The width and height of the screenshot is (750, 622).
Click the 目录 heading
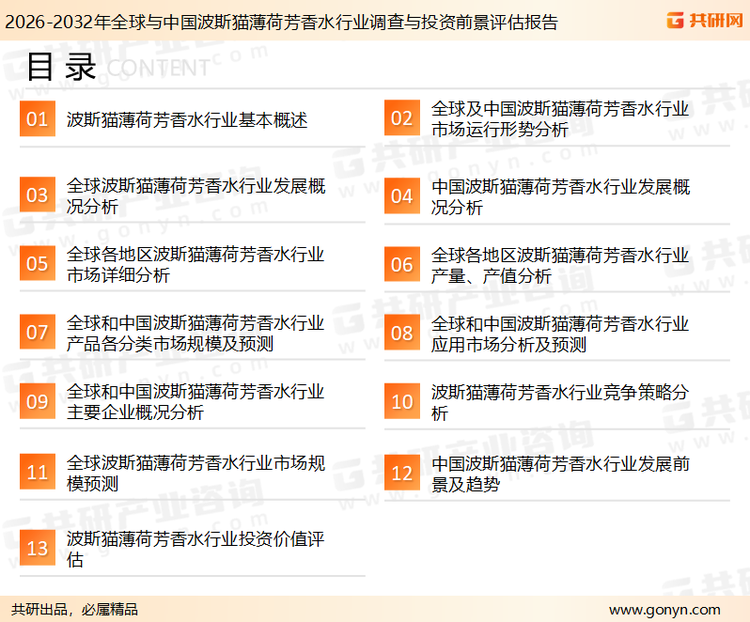pyautogui.click(x=60, y=66)
